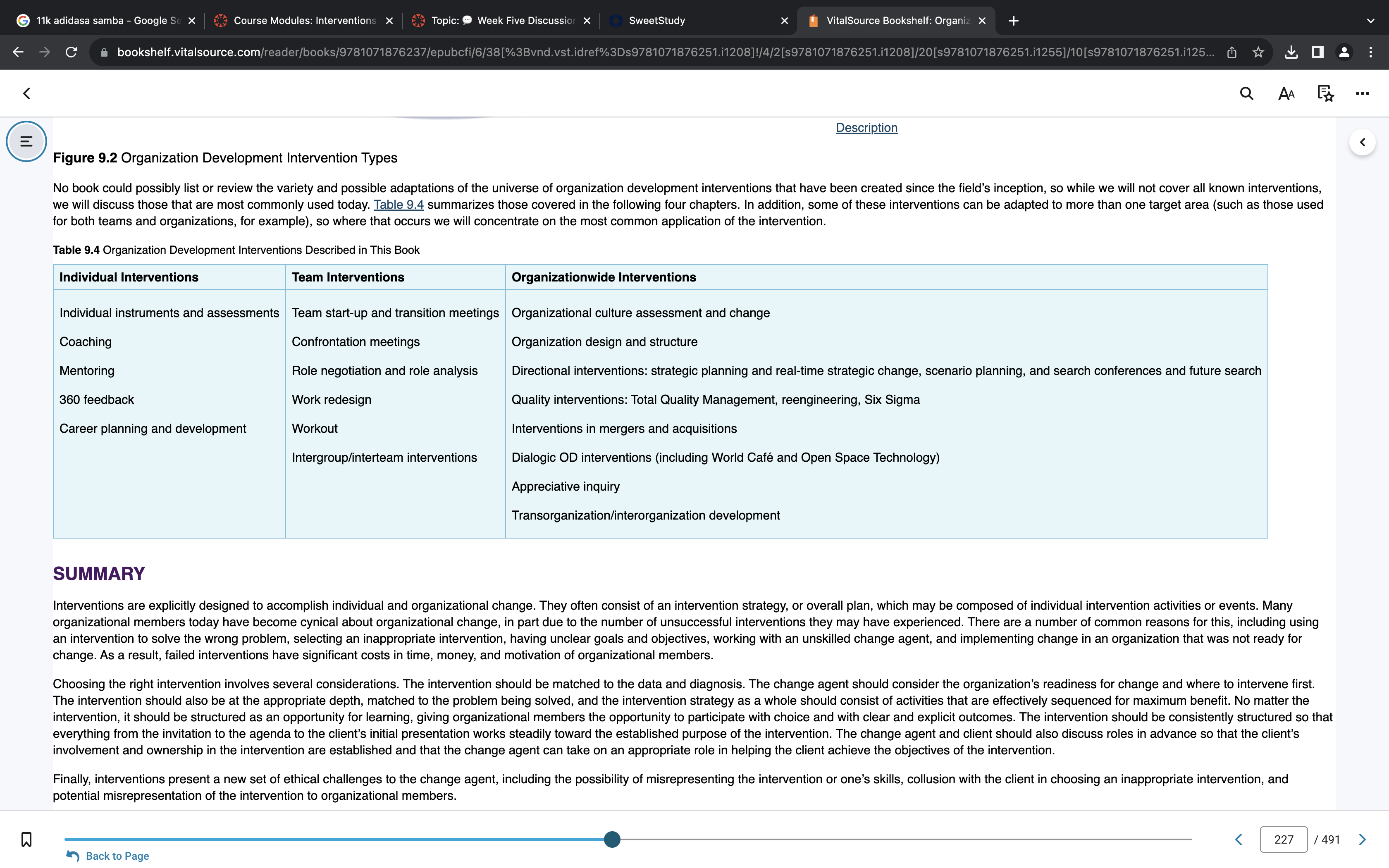Open the tab search dropdown
This screenshot has width=1389, height=868.
(1371, 21)
